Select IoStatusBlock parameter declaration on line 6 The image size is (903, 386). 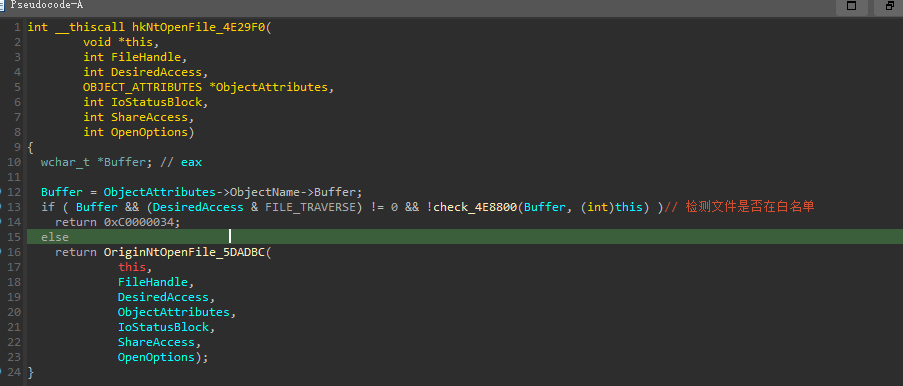142,102
